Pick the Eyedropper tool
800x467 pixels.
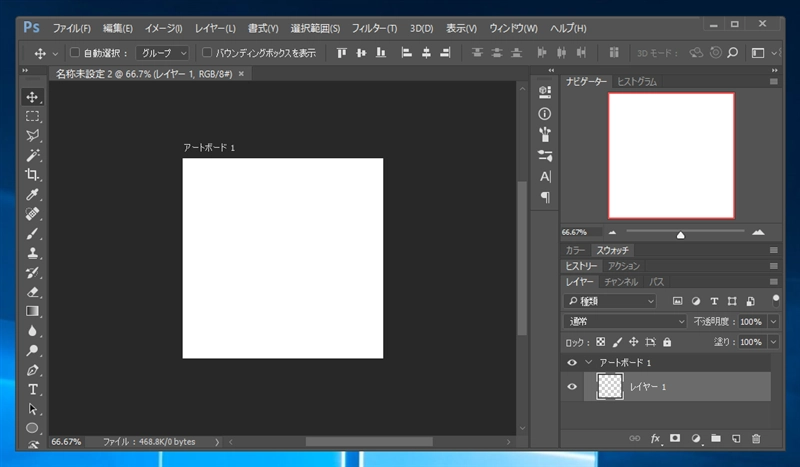point(32,194)
